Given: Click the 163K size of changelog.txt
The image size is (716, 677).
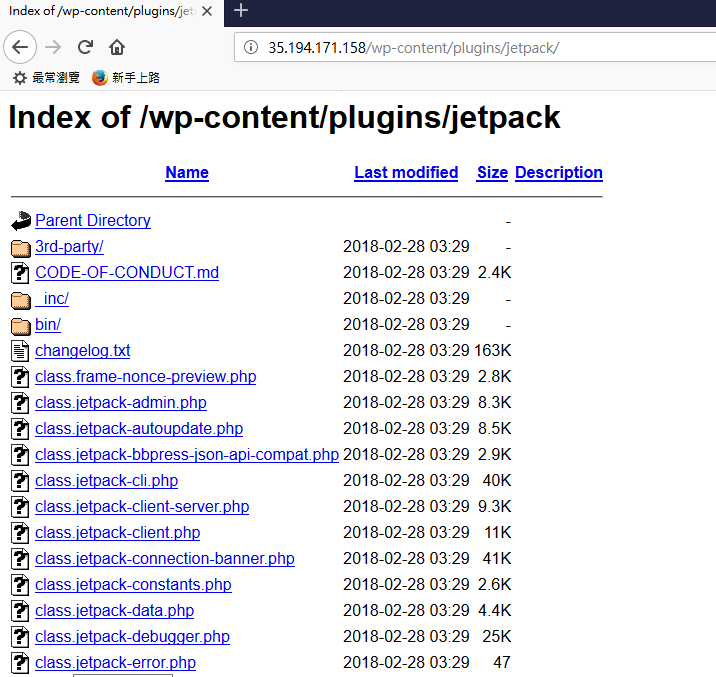Looking at the screenshot, I should (x=493, y=351).
